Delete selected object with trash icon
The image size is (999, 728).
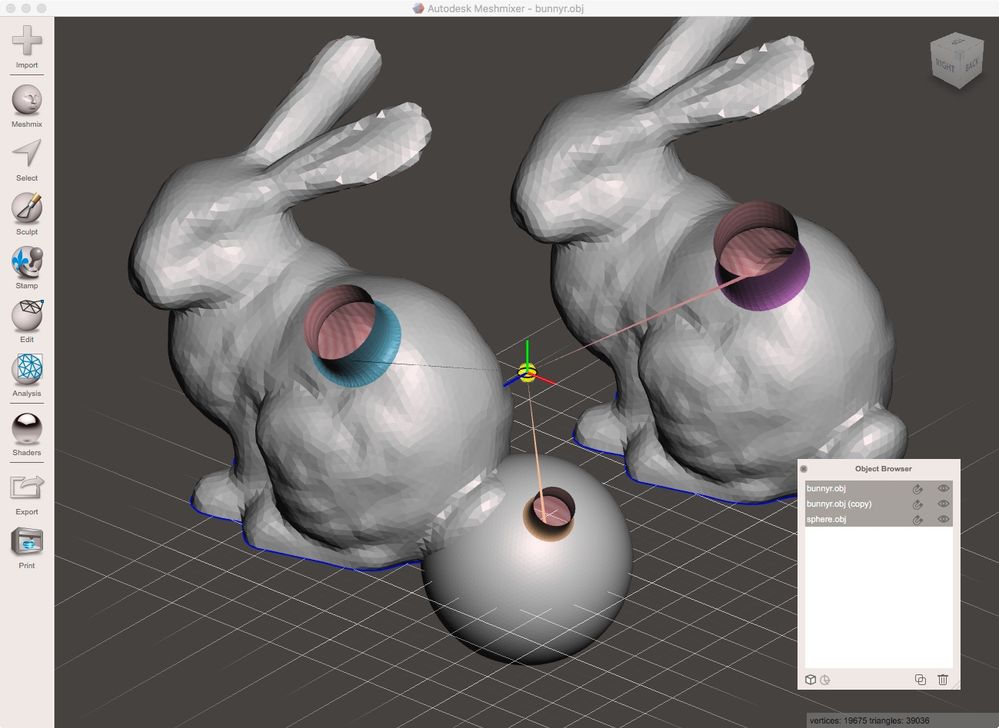point(943,680)
